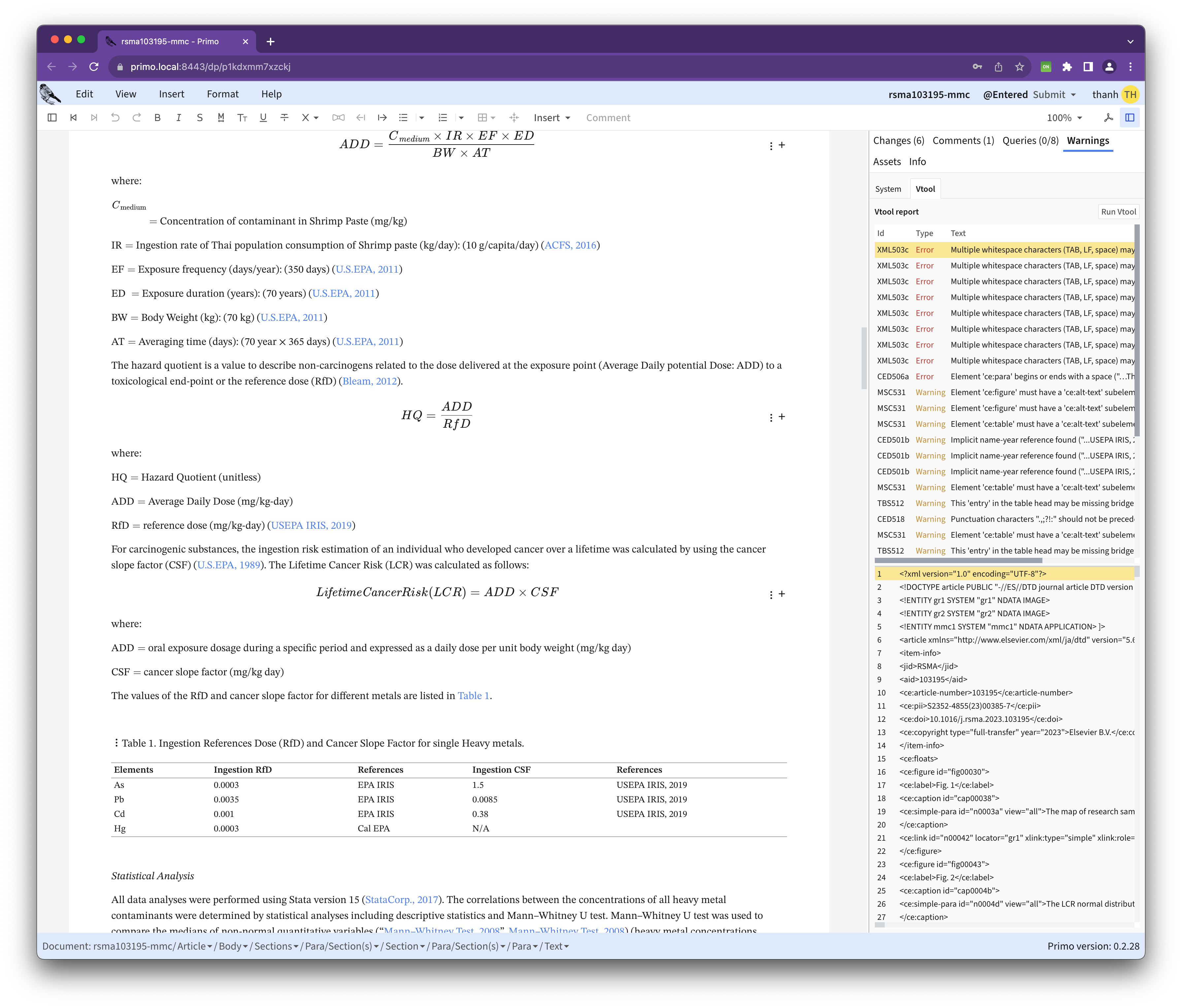Toggle the left sidebar panel

point(52,118)
